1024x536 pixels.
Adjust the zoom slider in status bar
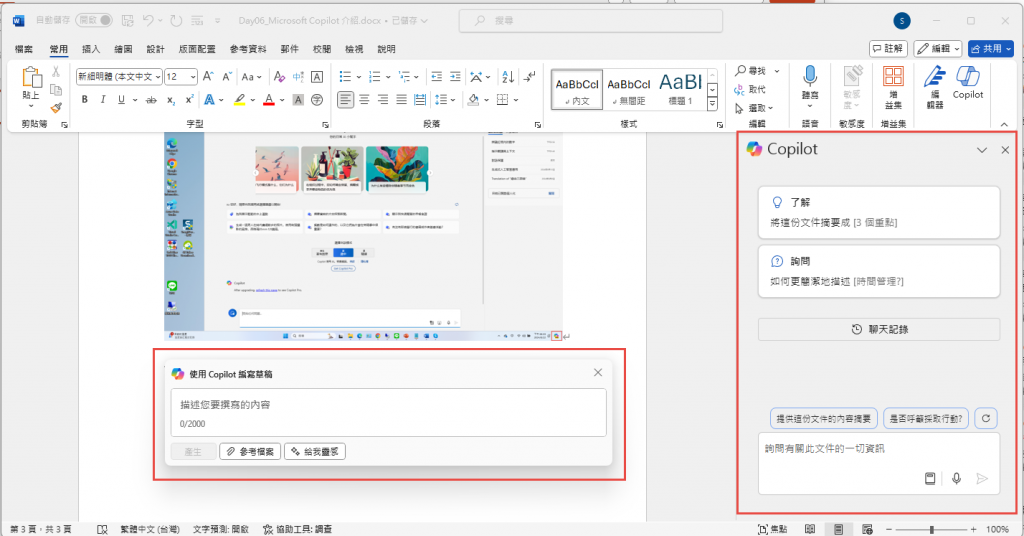pyautogui.click(x=933, y=529)
